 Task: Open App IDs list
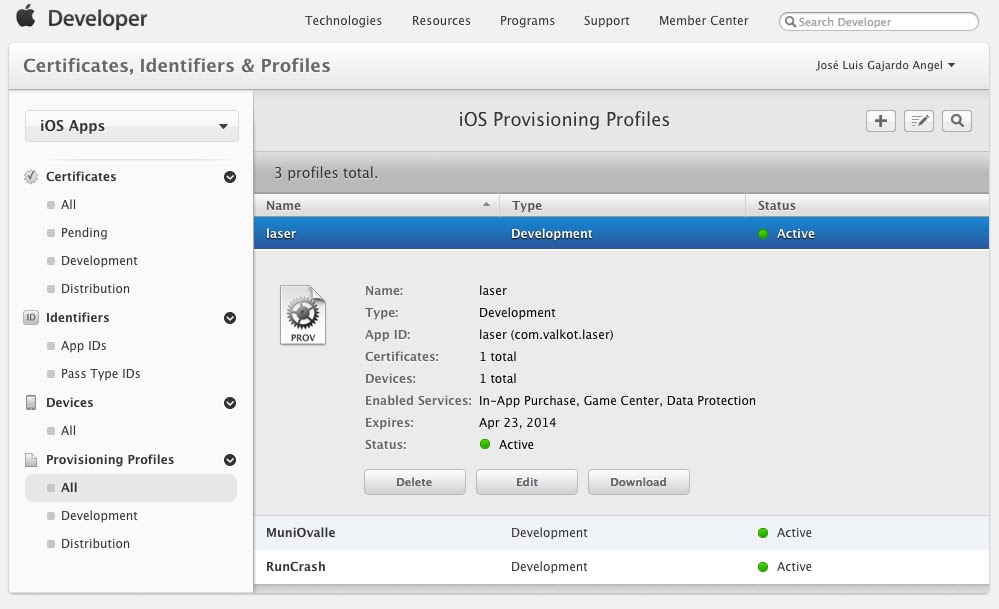[x=83, y=345]
